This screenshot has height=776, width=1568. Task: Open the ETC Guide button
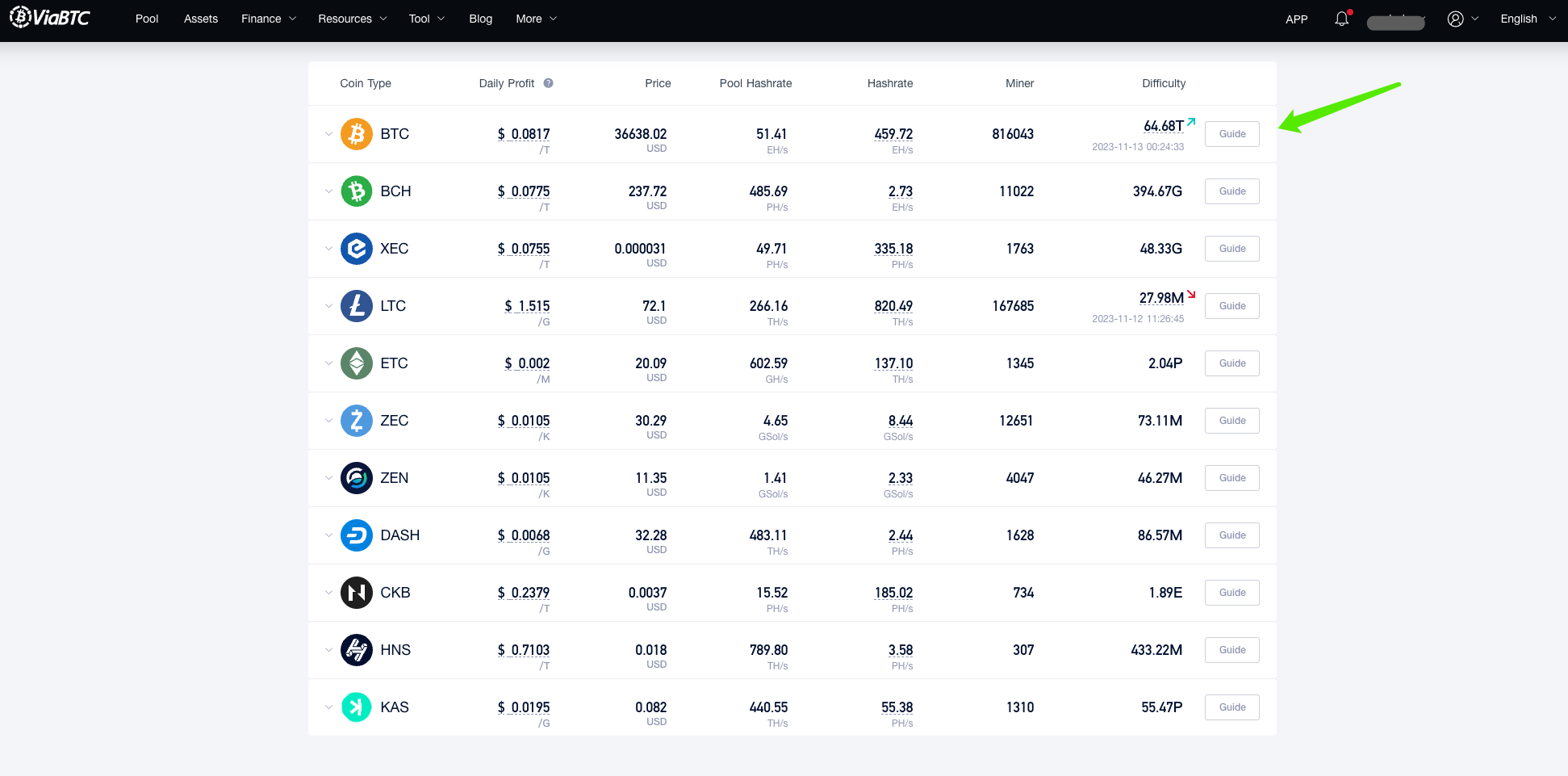1232,363
